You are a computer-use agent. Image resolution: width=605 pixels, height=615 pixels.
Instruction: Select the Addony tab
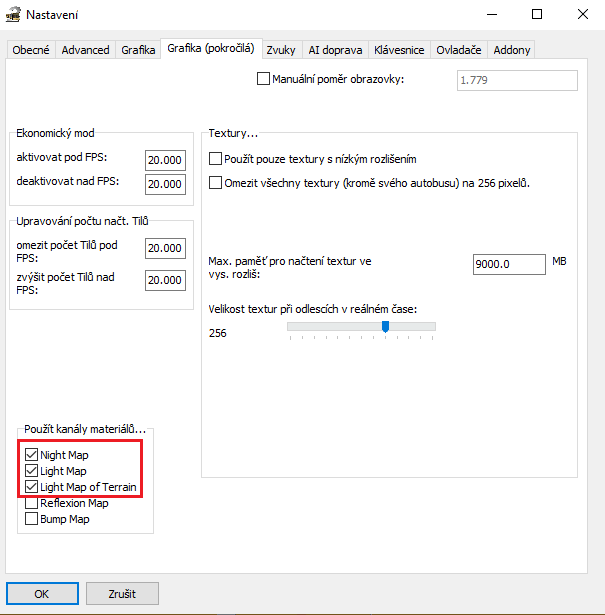pyautogui.click(x=512, y=50)
